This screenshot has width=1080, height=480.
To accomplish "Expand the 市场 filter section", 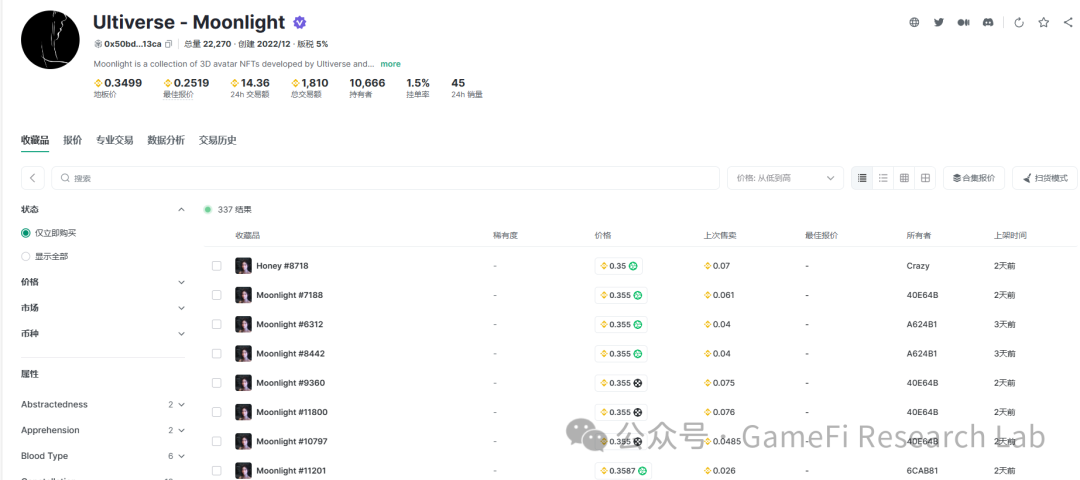I will coord(181,308).
